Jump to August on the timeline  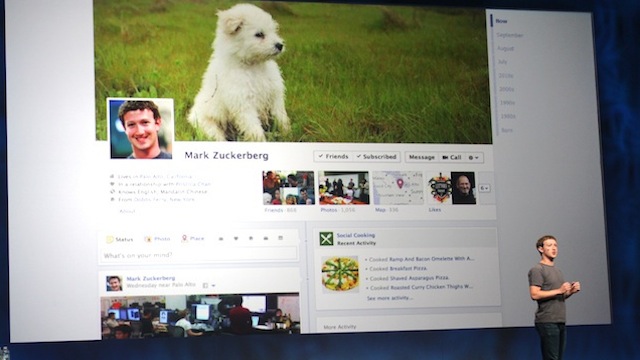coord(505,49)
